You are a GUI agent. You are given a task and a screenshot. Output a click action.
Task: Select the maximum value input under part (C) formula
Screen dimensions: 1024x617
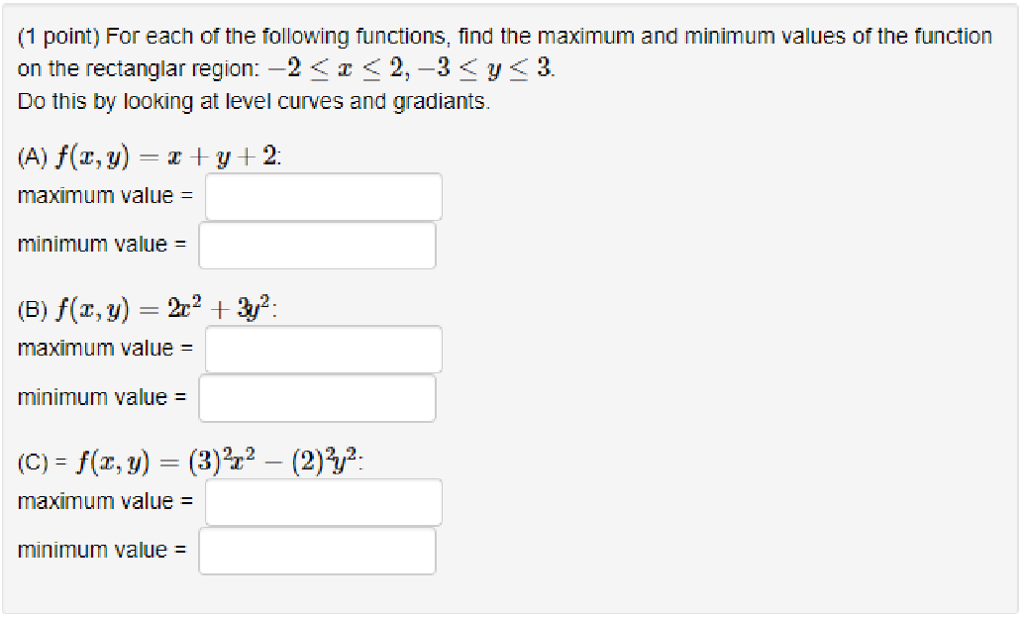coord(322,502)
